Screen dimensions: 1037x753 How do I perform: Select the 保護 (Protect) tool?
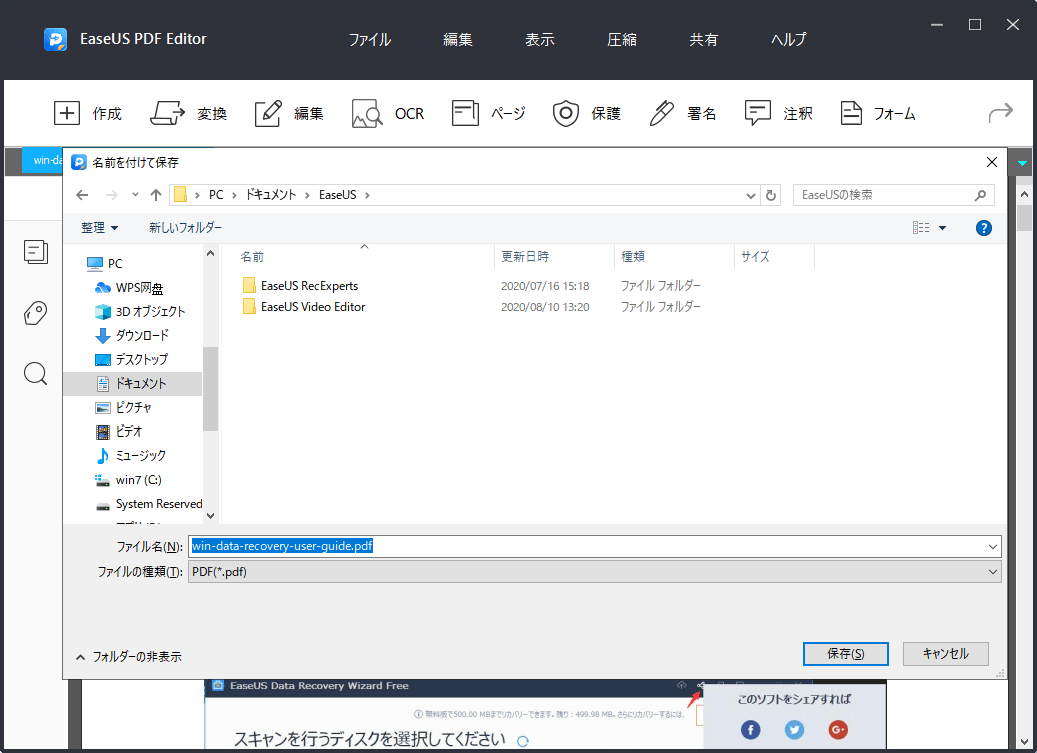click(587, 113)
